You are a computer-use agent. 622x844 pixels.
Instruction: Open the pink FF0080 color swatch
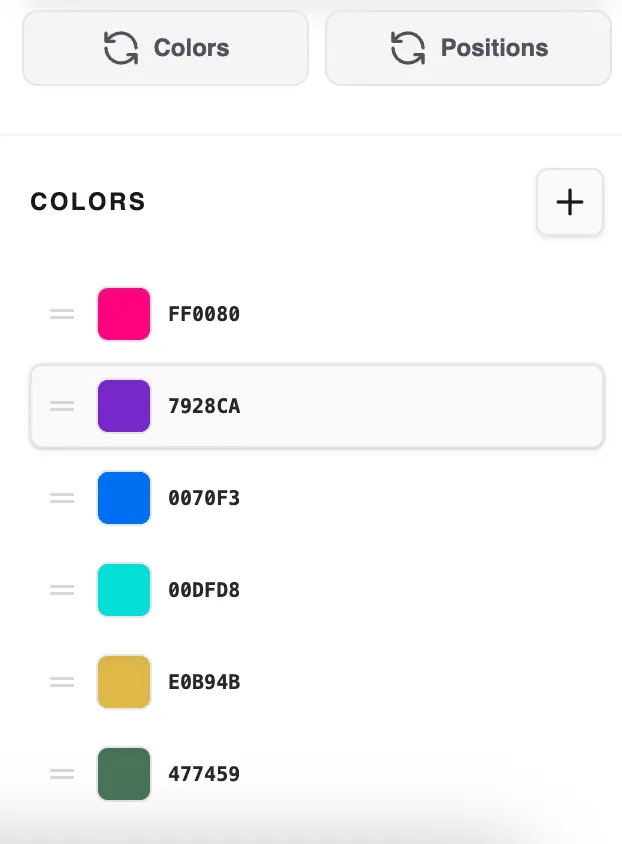coord(124,314)
